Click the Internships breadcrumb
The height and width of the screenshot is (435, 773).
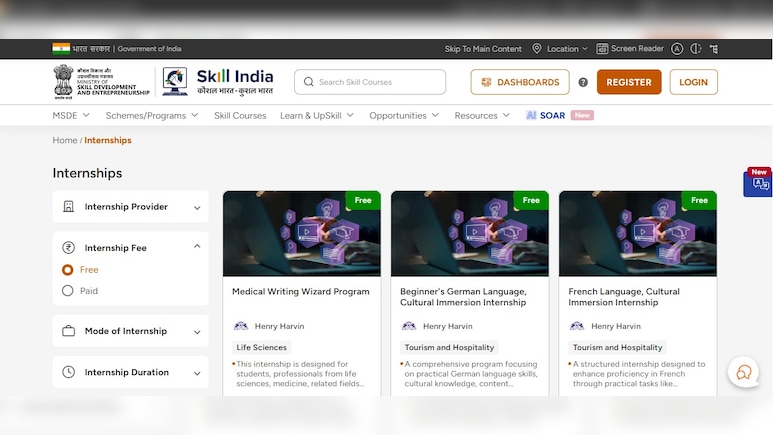[108, 140]
